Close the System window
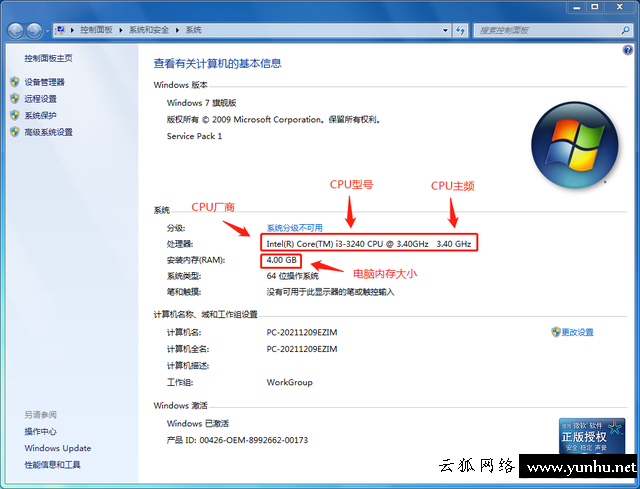 tap(620, 7)
